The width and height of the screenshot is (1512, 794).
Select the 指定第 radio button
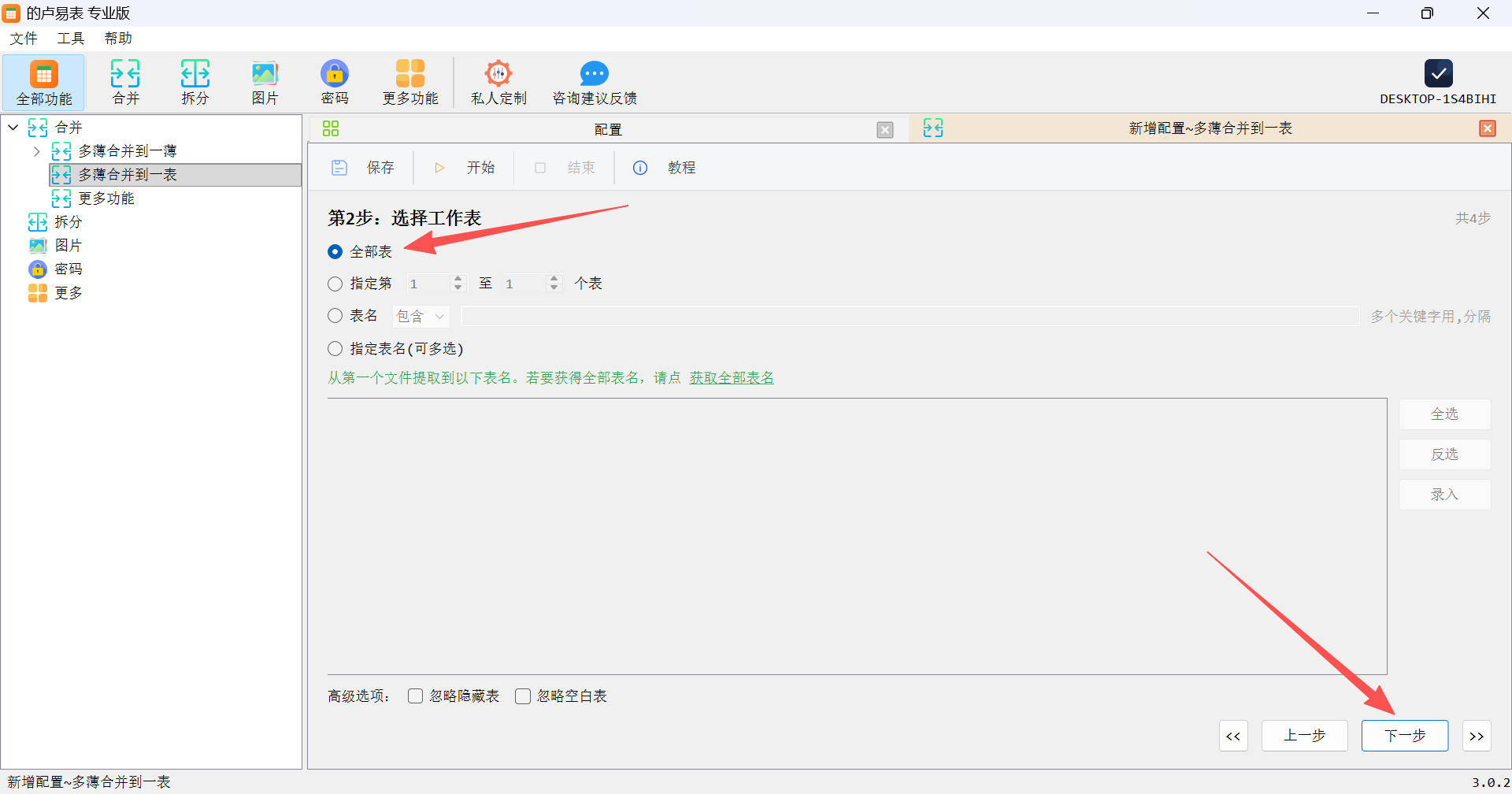(335, 284)
